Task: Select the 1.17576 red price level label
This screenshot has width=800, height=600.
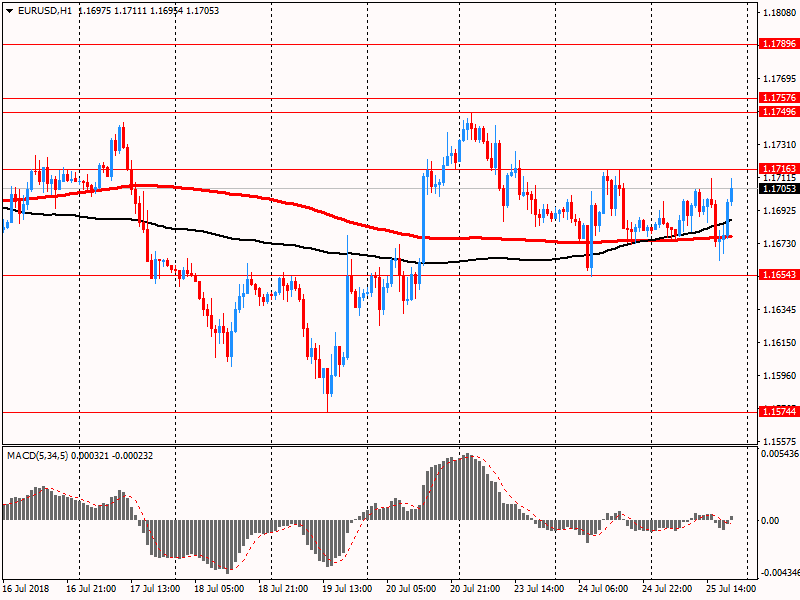Action: pyautogui.click(x=779, y=97)
